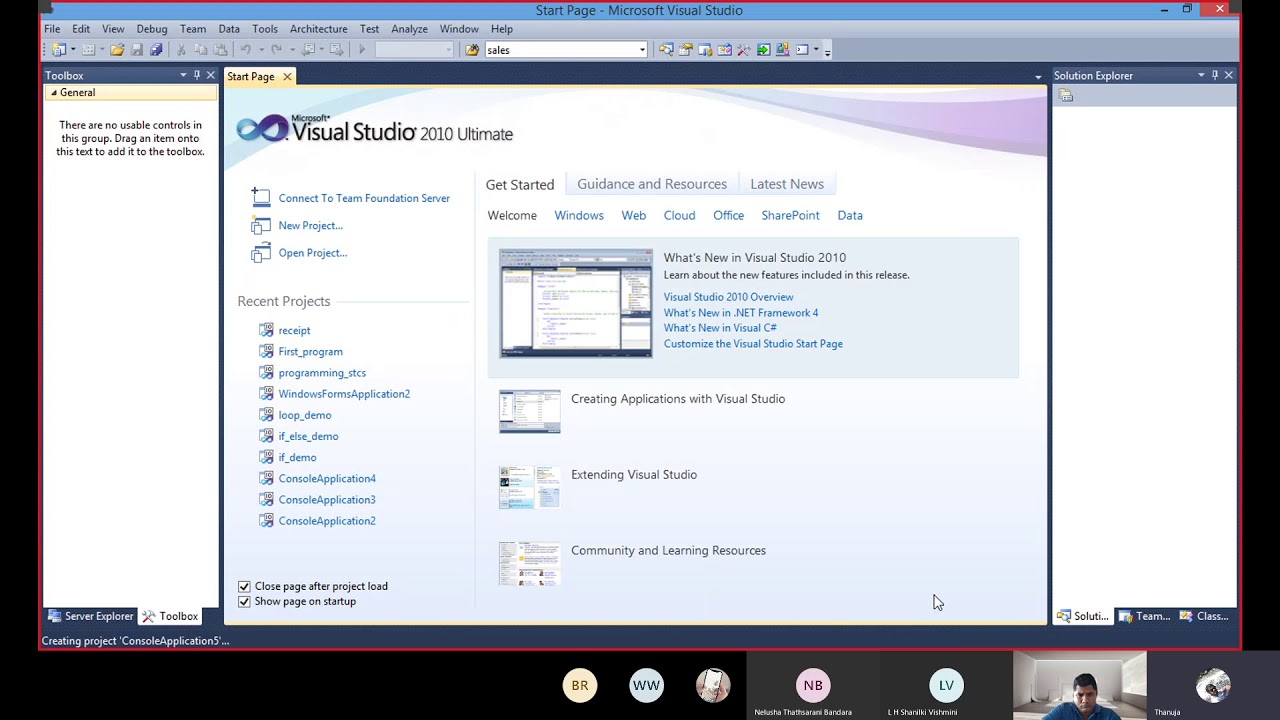Click the Undo toolbar icon
The height and width of the screenshot is (720, 1280).
point(245,50)
